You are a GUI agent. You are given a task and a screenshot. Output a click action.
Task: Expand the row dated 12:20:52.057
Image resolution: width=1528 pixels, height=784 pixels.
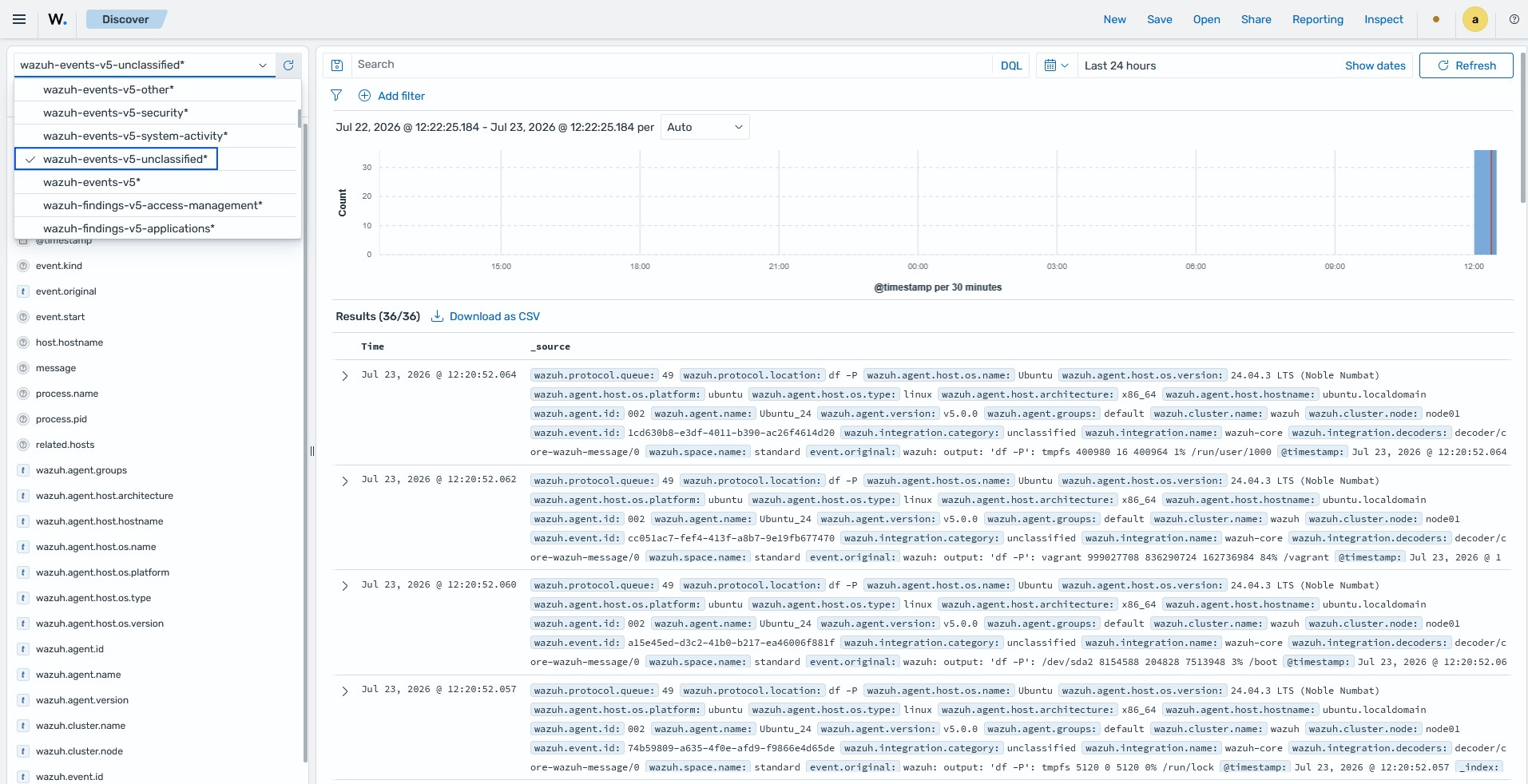pyautogui.click(x=345, y=691)
